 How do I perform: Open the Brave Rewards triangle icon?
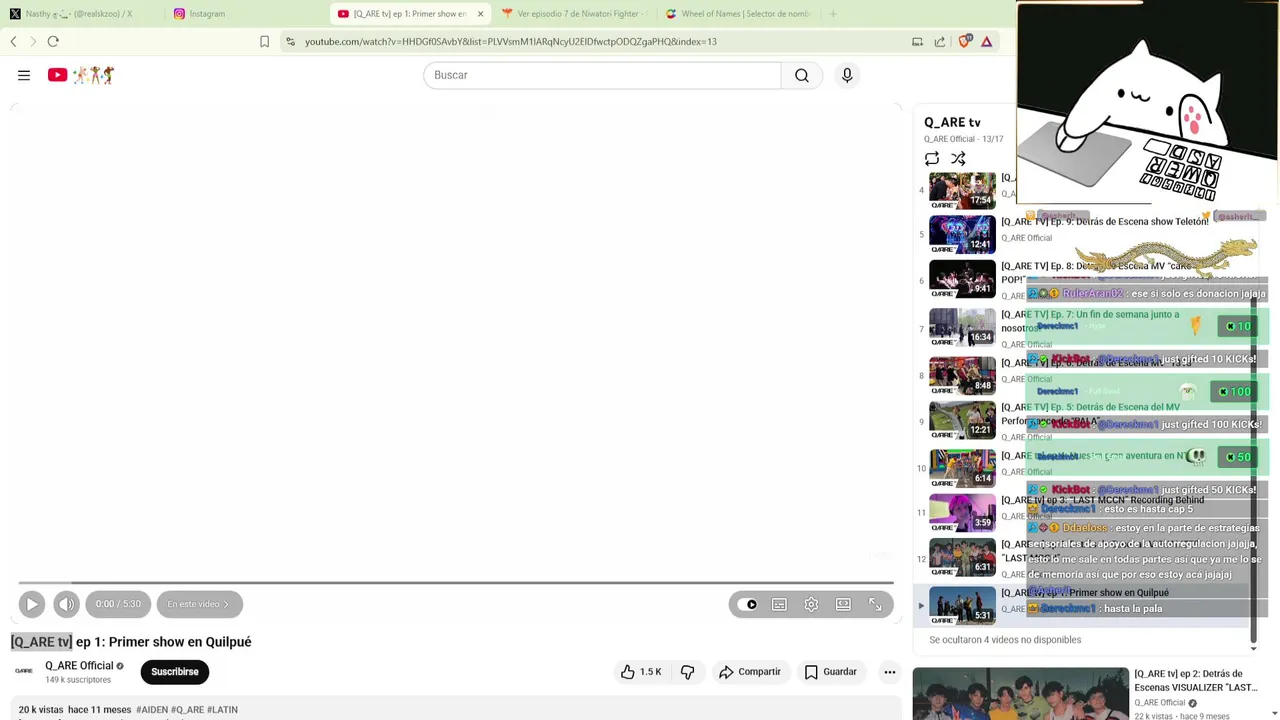(987, 41)
